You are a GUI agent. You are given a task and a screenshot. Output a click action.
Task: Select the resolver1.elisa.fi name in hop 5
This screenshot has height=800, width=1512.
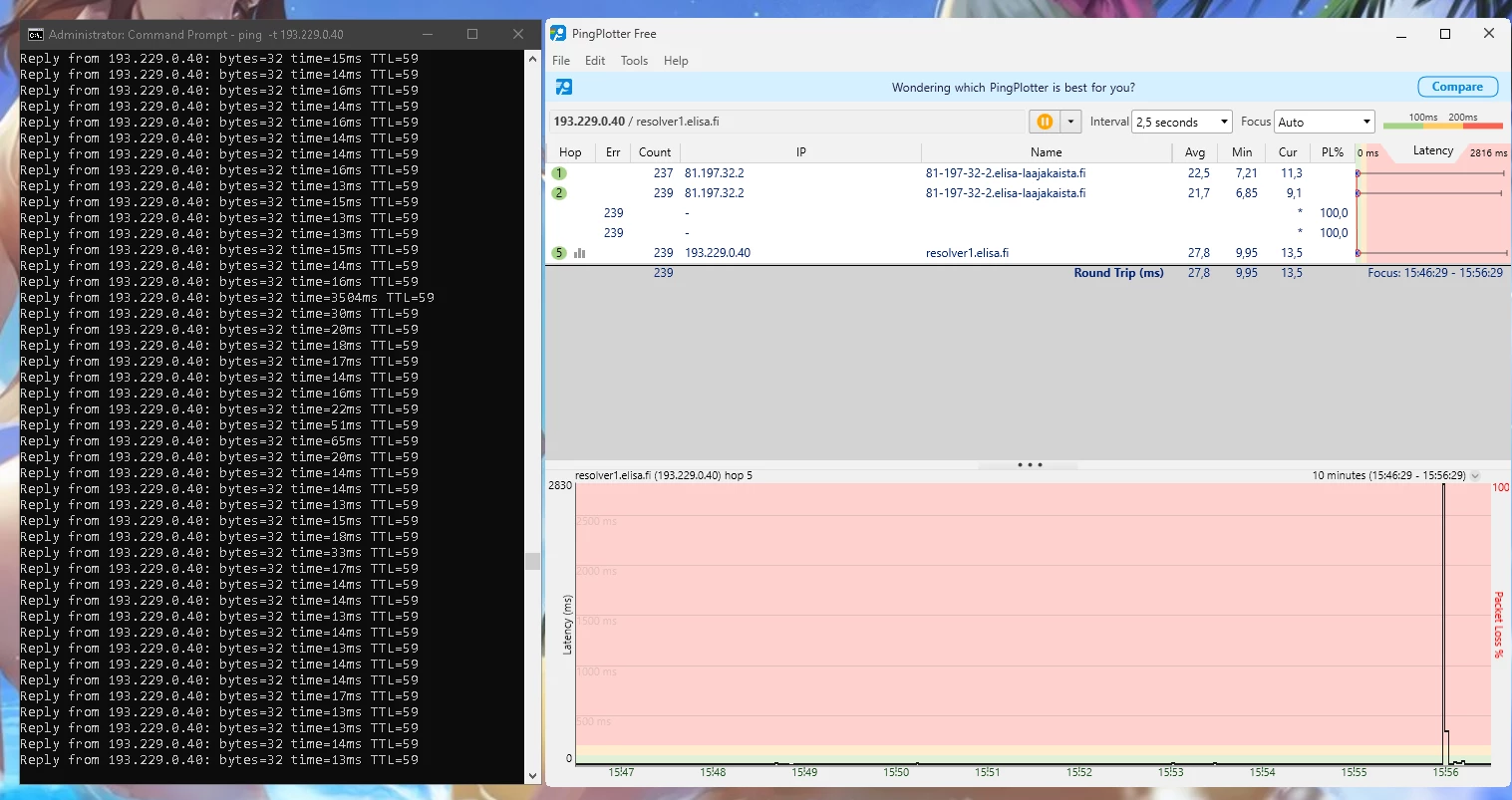point(967,253)
